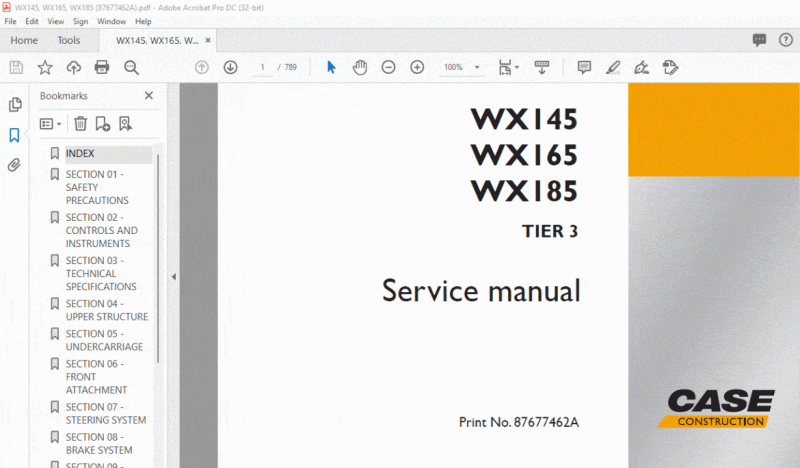Open the zoom level dropdown

click(x=477, y=67)
